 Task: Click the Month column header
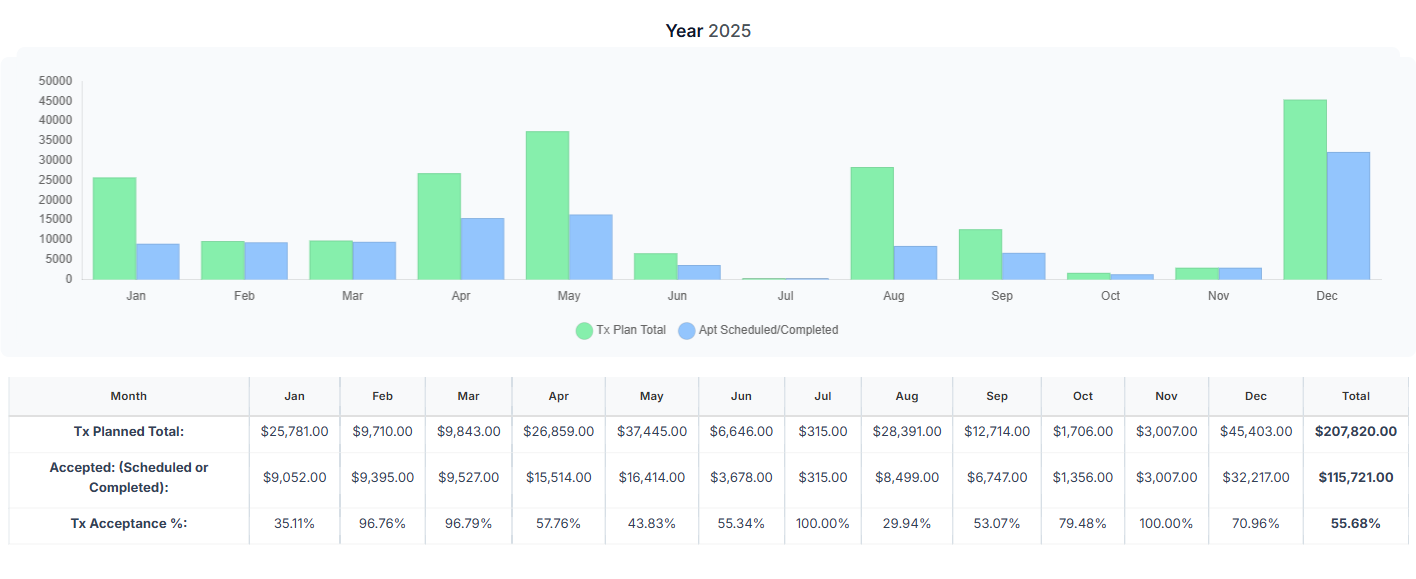pyautogui.click(x=129, y=396)
